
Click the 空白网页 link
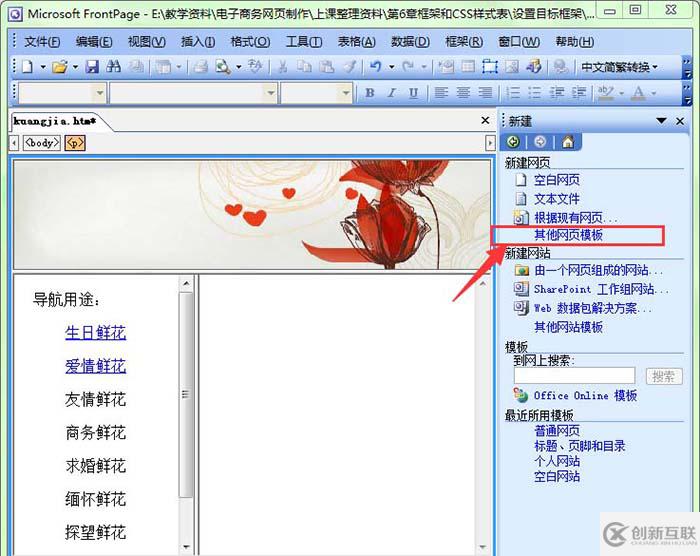[x=557, y=180]
